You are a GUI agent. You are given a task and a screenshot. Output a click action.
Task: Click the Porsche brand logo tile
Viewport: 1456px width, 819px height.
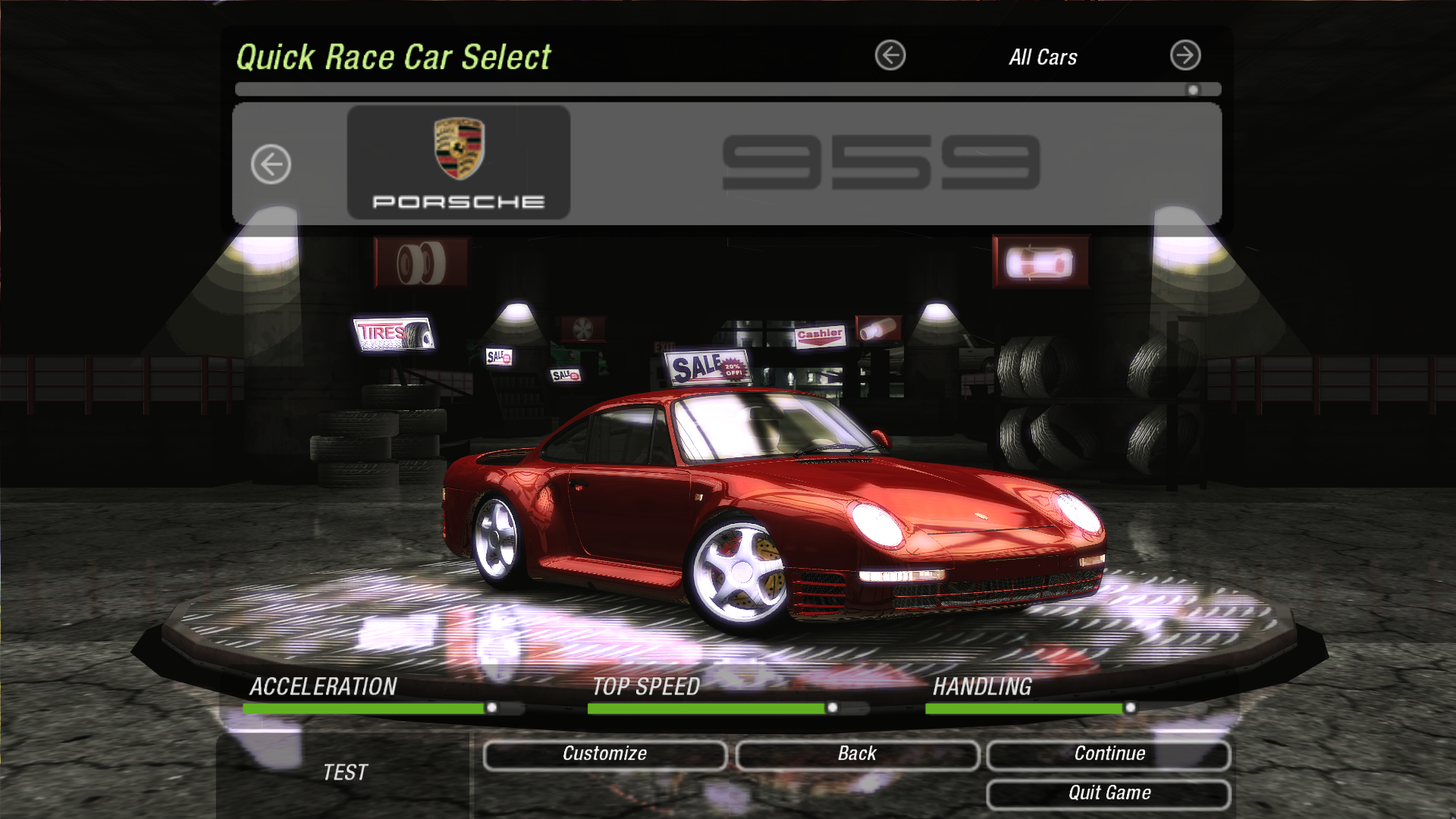pos(459,162)
